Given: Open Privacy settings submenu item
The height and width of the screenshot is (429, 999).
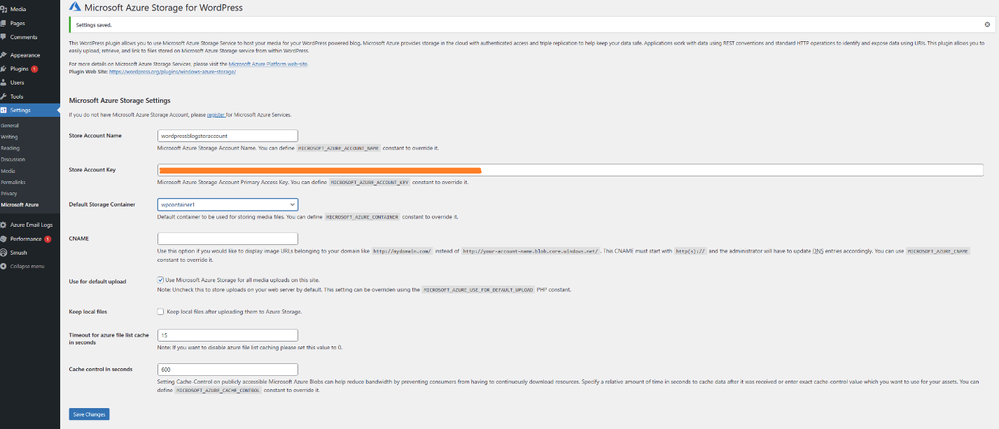Looking at the screenshot, I should pos(9,193).
